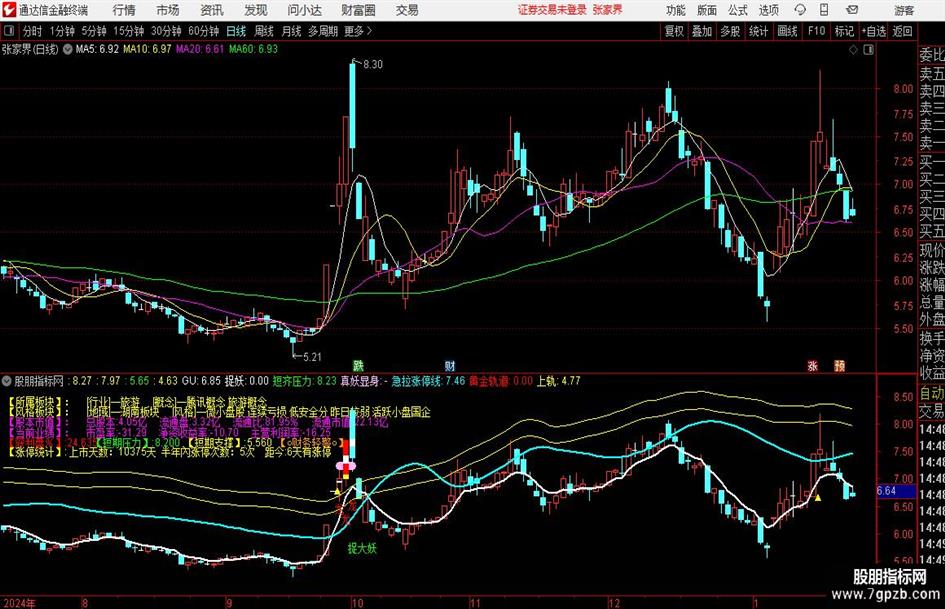
Task: Switch to 60分钟 period
Action: [204, 31]
